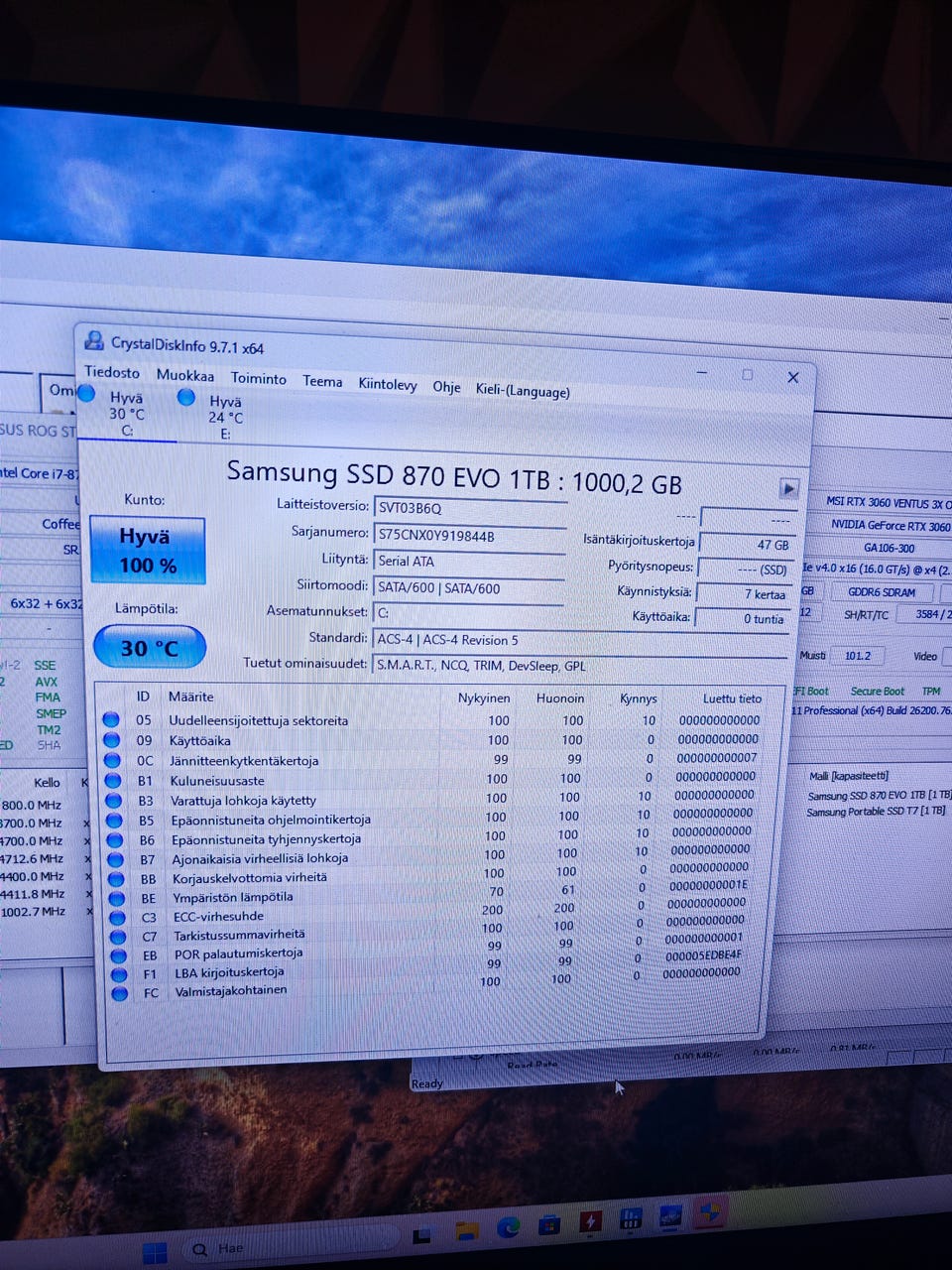Image resolution: width=952 pixels, height=1270 pixels.
Task: Click the Pyöritysnopeus value ---- (SSD)
Action: (x=744, y=569)
